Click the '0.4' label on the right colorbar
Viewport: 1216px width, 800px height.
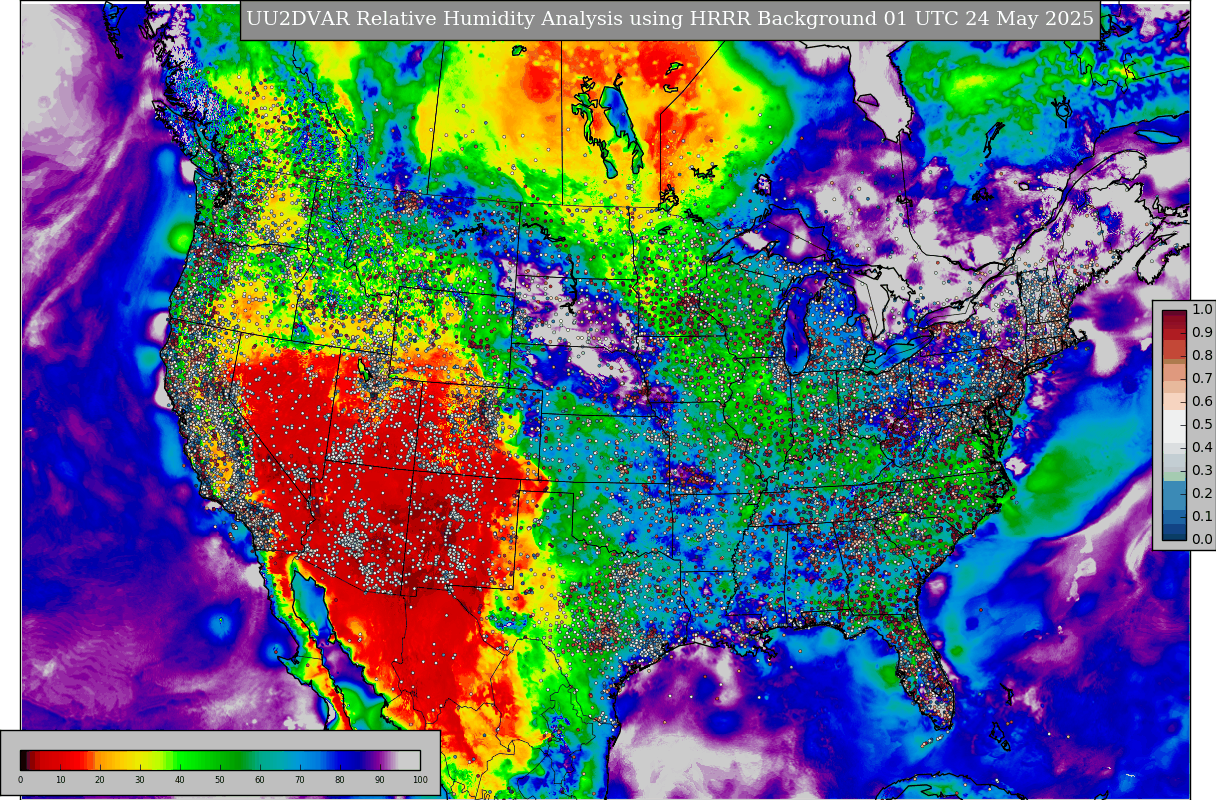pyautogui.click(x=1202, y=448)
